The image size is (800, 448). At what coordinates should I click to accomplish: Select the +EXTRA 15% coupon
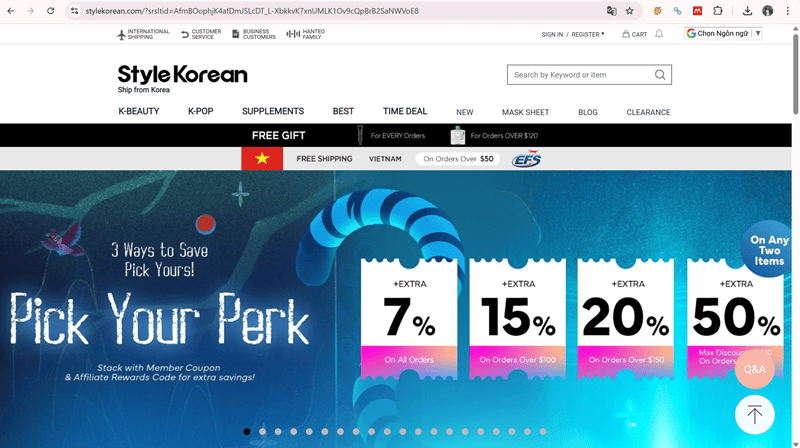517,319
